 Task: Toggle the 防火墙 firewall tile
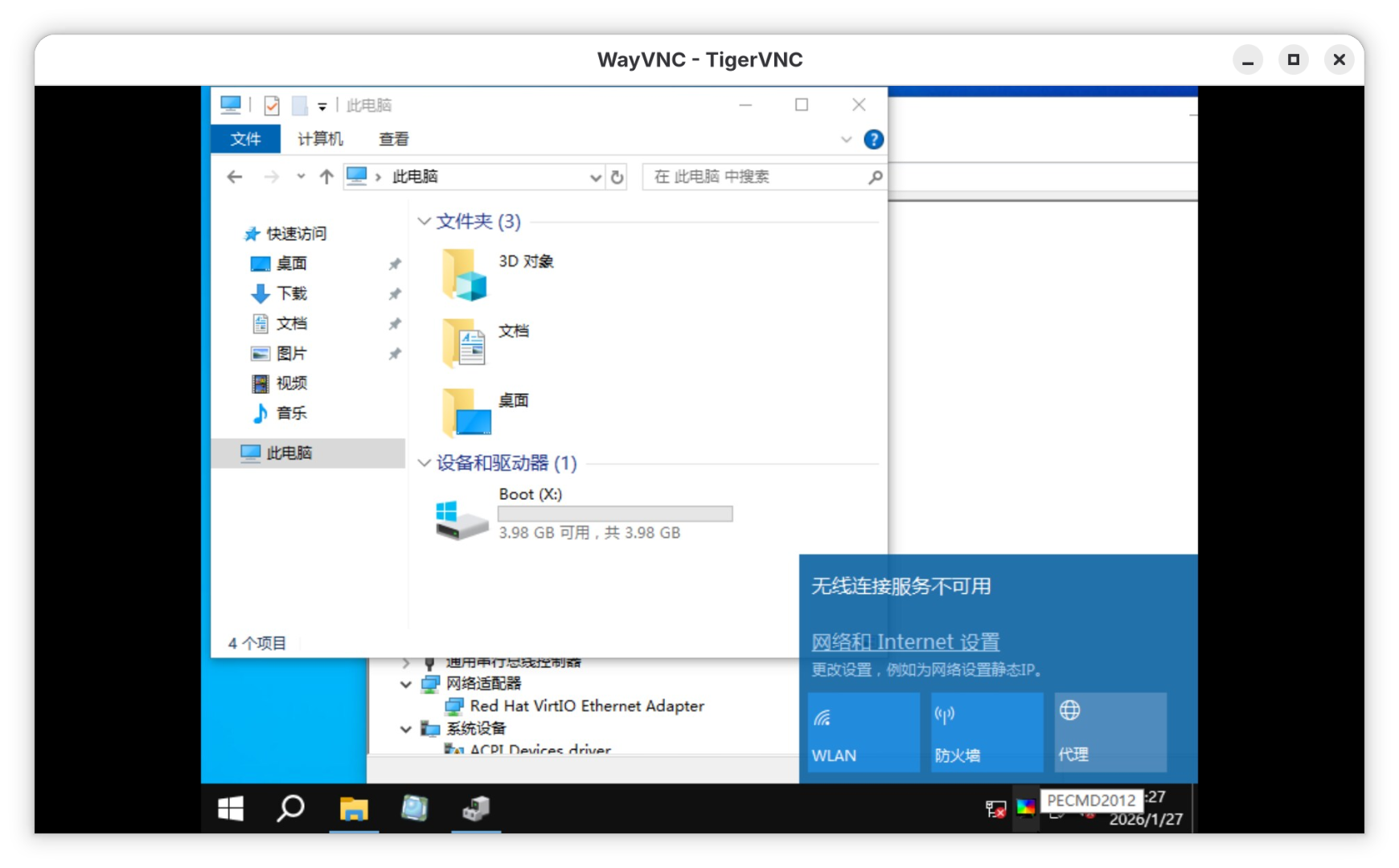click(987, 732)
